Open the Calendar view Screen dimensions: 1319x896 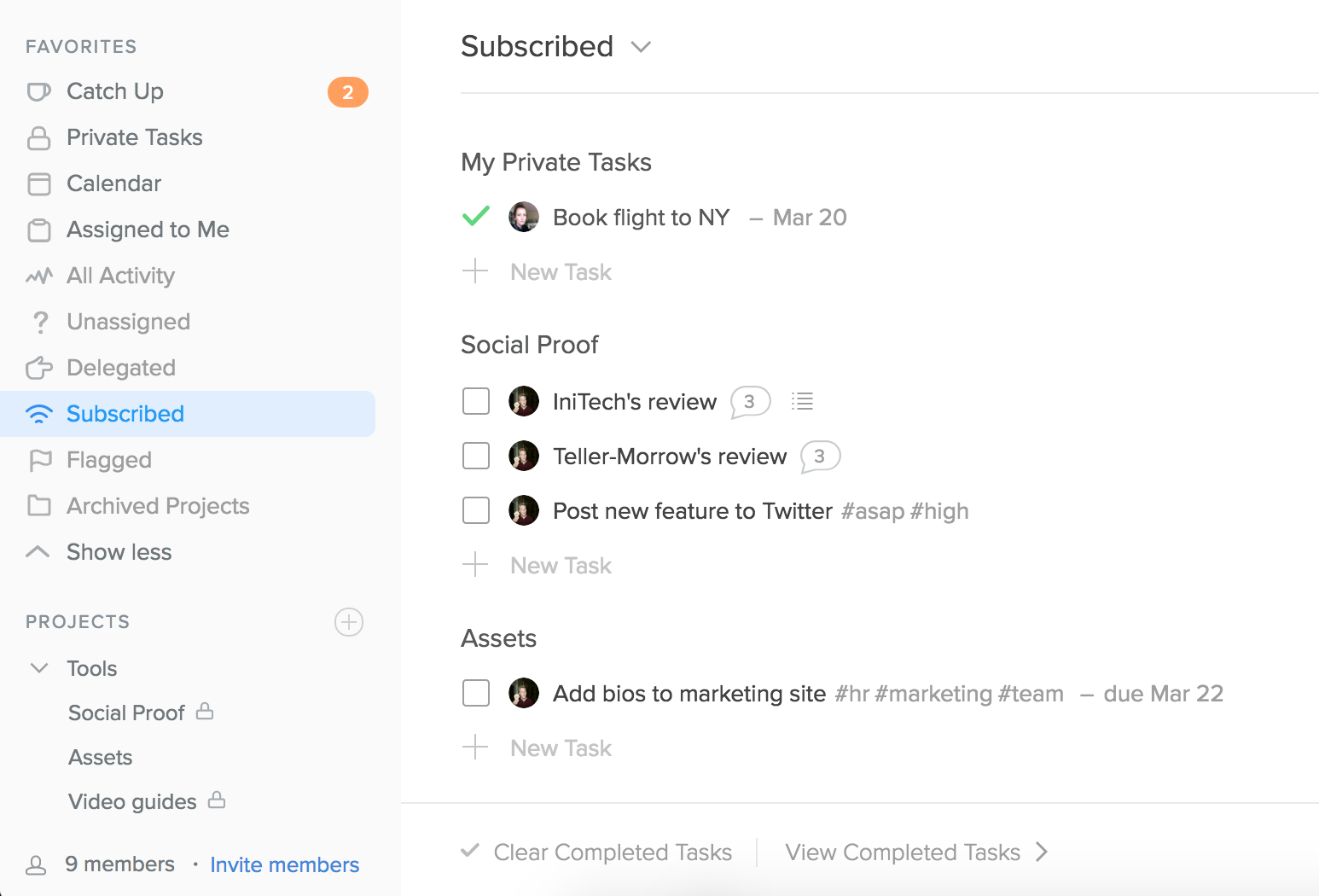click(x=114, y=183)
